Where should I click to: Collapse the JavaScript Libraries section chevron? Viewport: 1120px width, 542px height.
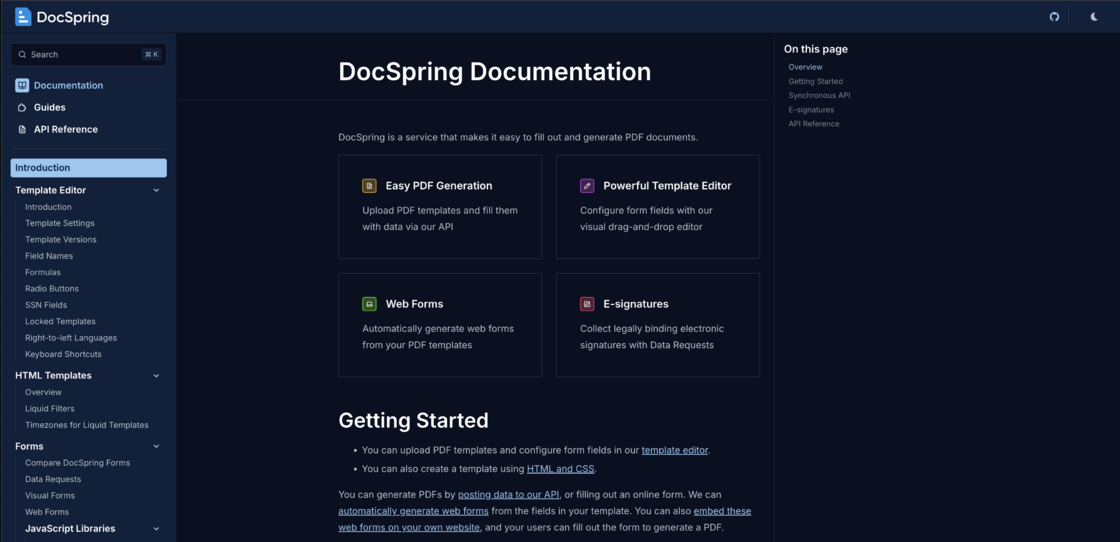[x=156, y=529]
